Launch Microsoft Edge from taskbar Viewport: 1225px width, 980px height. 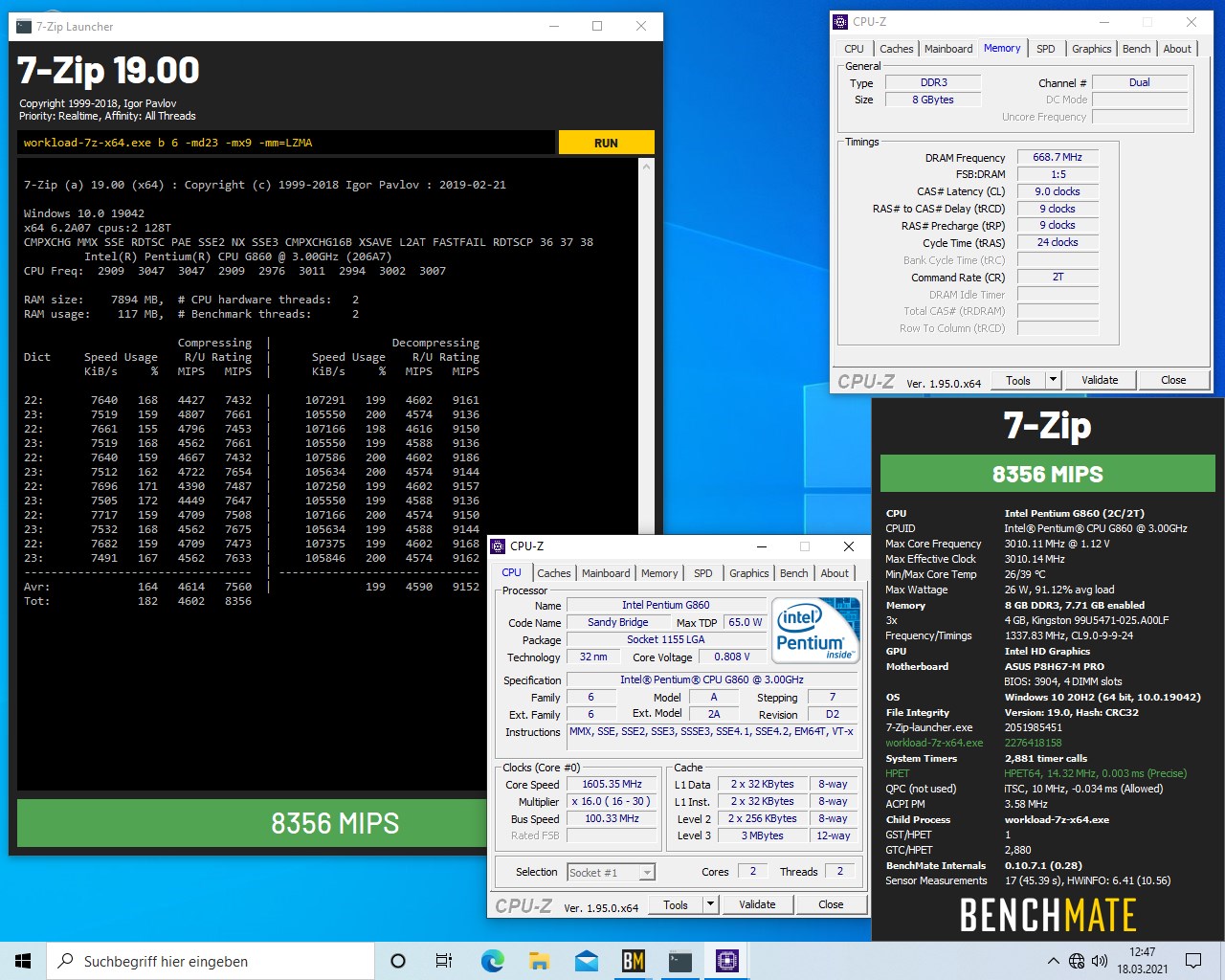click(492, 961)
